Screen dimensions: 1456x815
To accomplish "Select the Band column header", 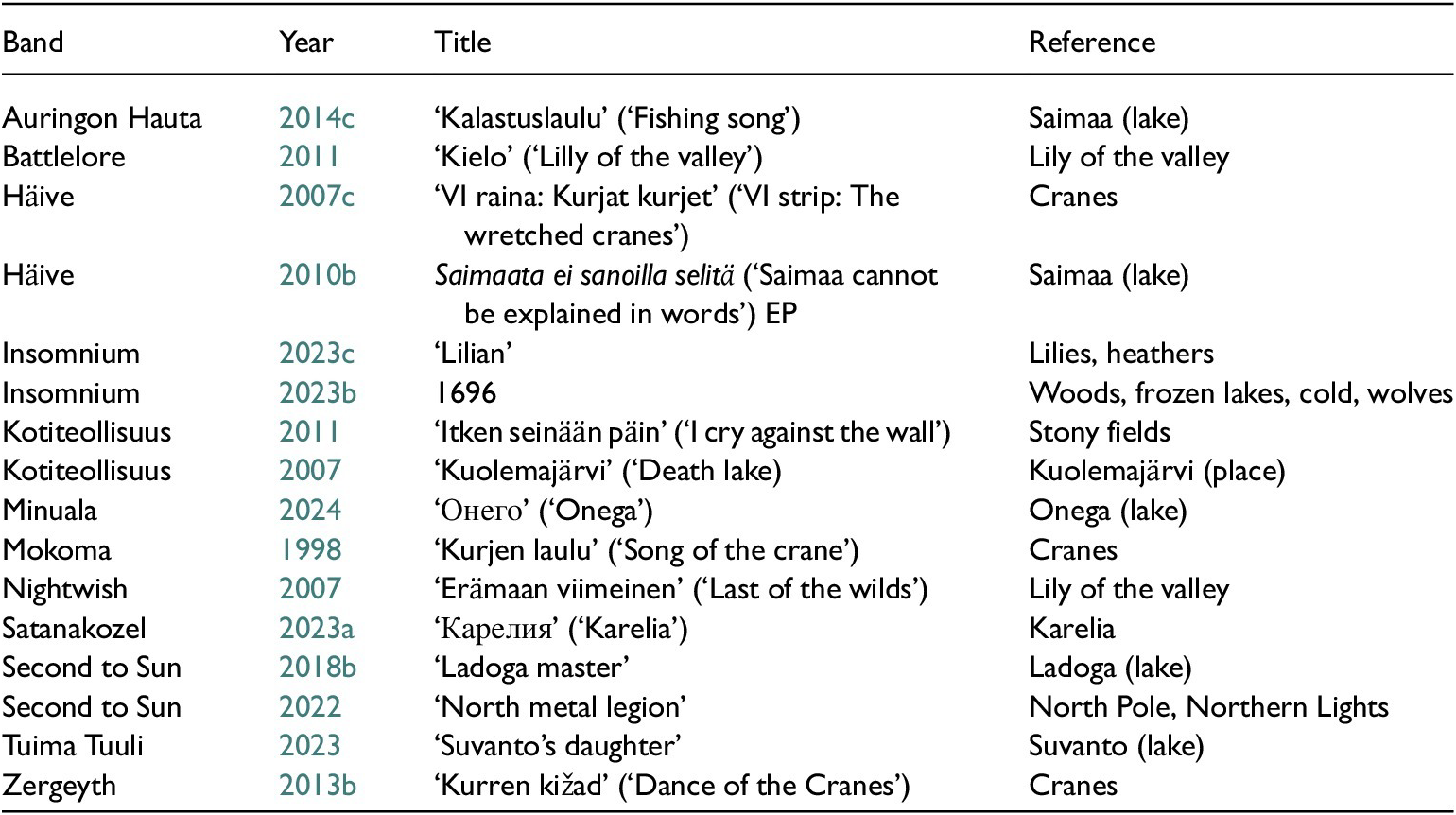I will click(x=33, y=43).
